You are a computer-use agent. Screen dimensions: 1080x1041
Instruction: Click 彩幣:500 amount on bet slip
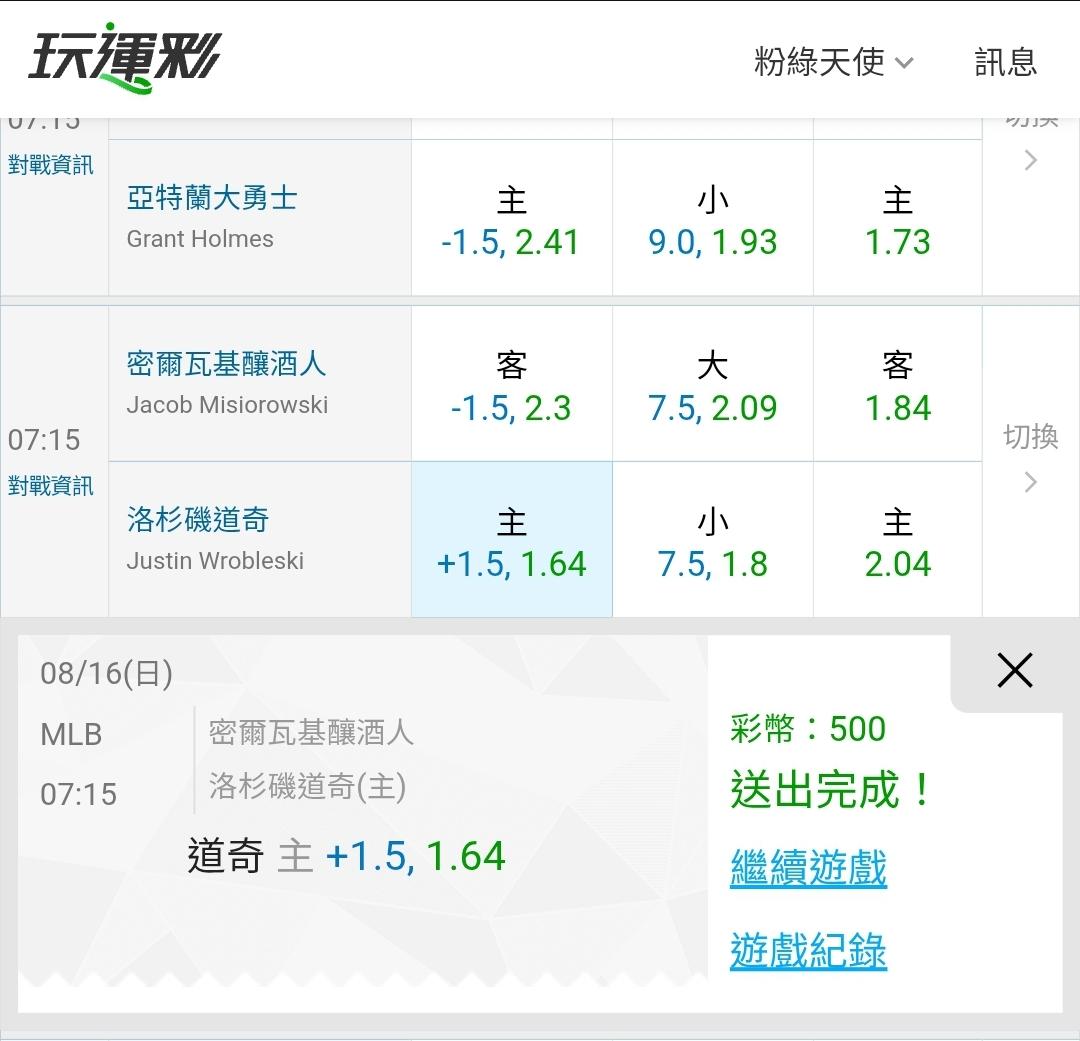click(808, 728)
